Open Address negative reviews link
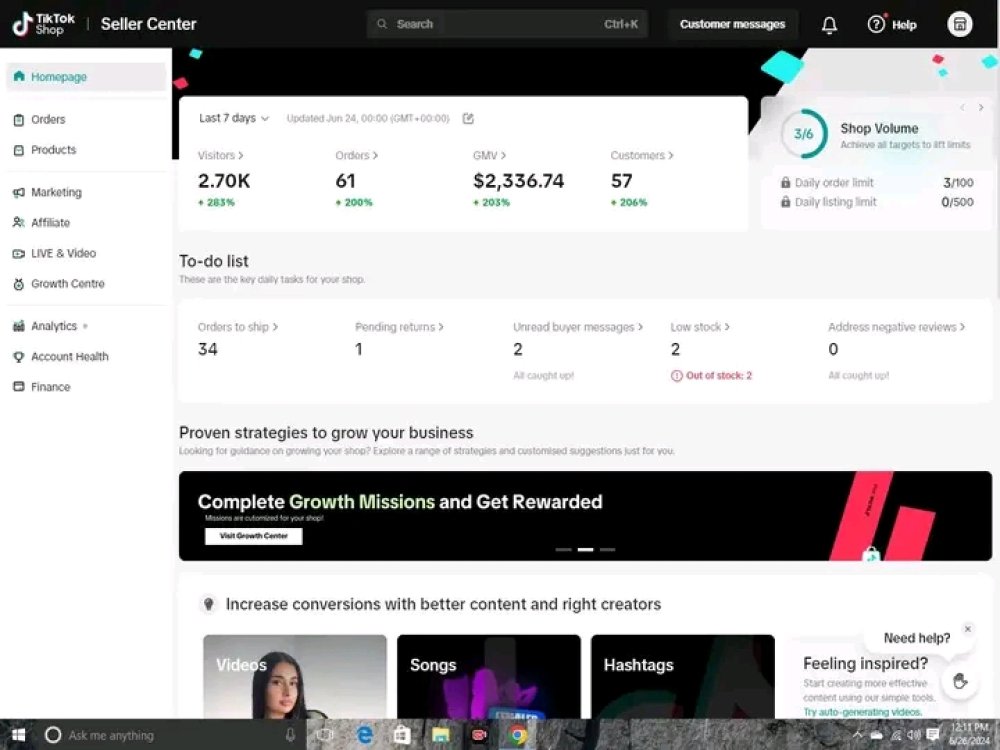This screenshot has width=1000, height=750. tap(896, 327)
